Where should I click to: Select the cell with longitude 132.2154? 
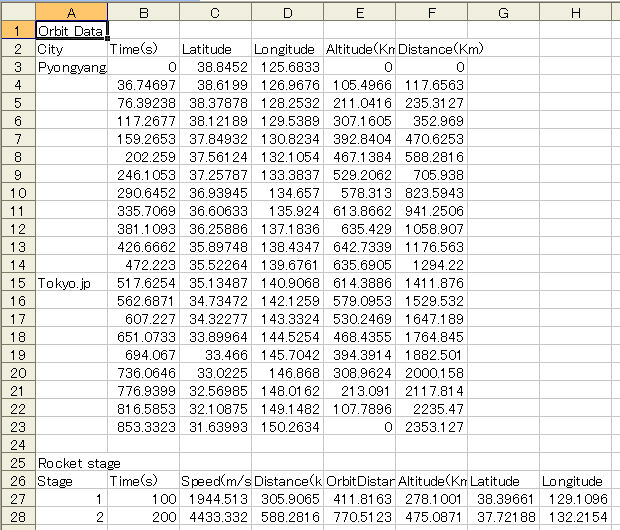pyautogui.click(x=575, y=516)
